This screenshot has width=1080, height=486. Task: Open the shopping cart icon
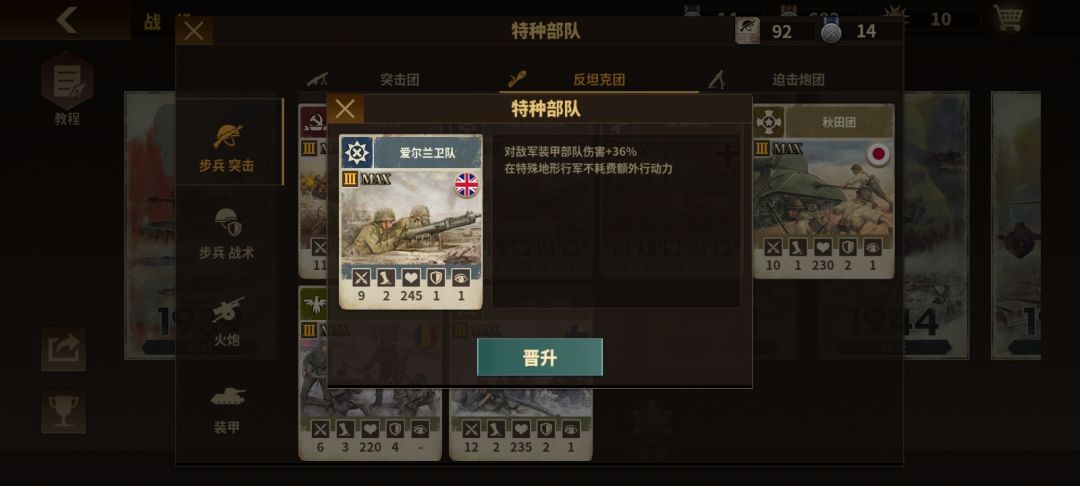(x=1008, y=19)
